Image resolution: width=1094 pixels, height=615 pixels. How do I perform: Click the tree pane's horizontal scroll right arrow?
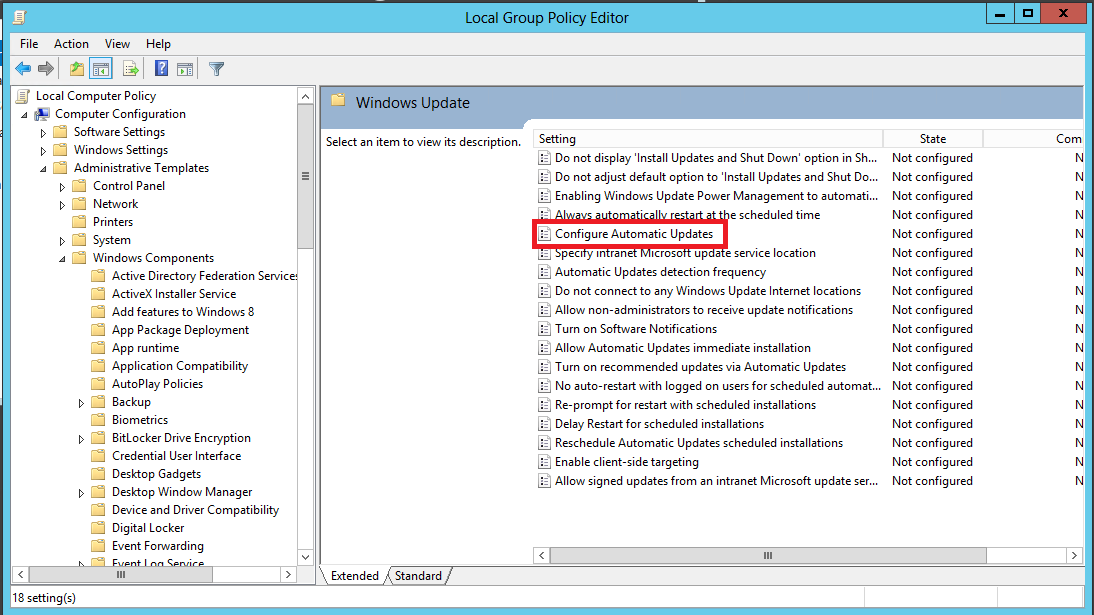288,575
